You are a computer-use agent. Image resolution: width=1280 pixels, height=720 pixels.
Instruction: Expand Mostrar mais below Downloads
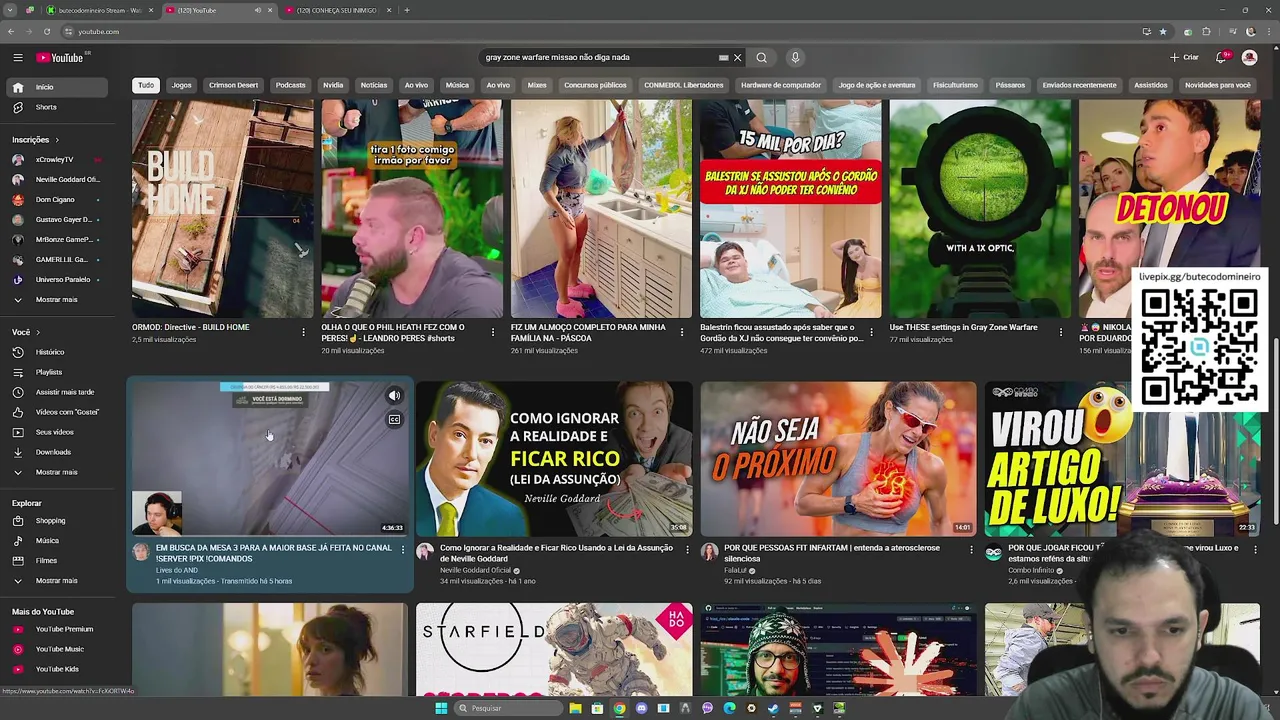click(56, 472)
